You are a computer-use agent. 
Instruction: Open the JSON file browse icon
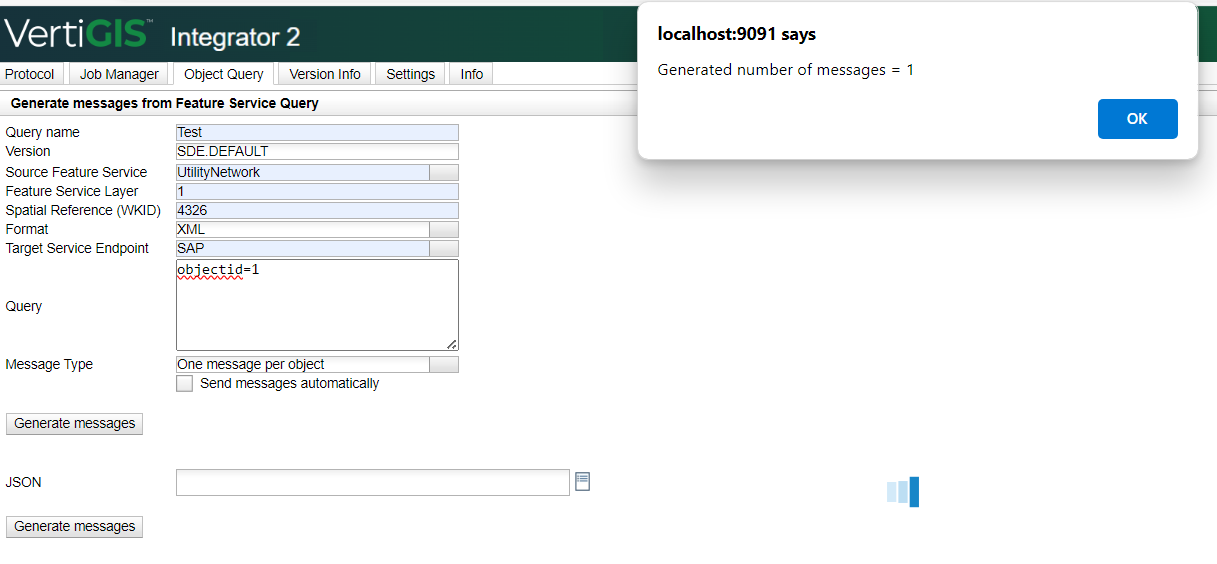[583, 482]
